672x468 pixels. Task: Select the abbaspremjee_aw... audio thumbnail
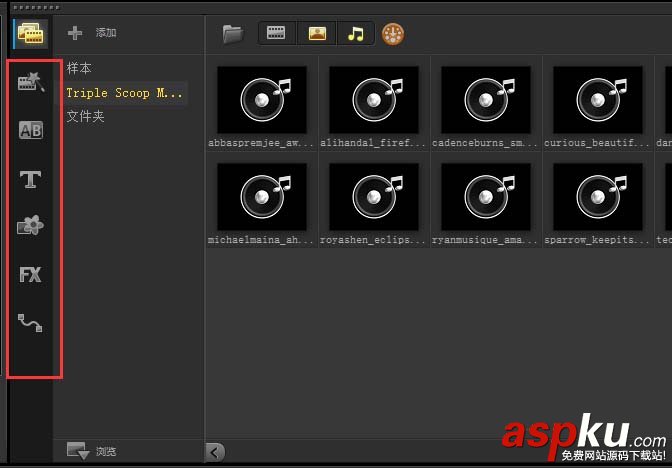[x=262, y=100]
